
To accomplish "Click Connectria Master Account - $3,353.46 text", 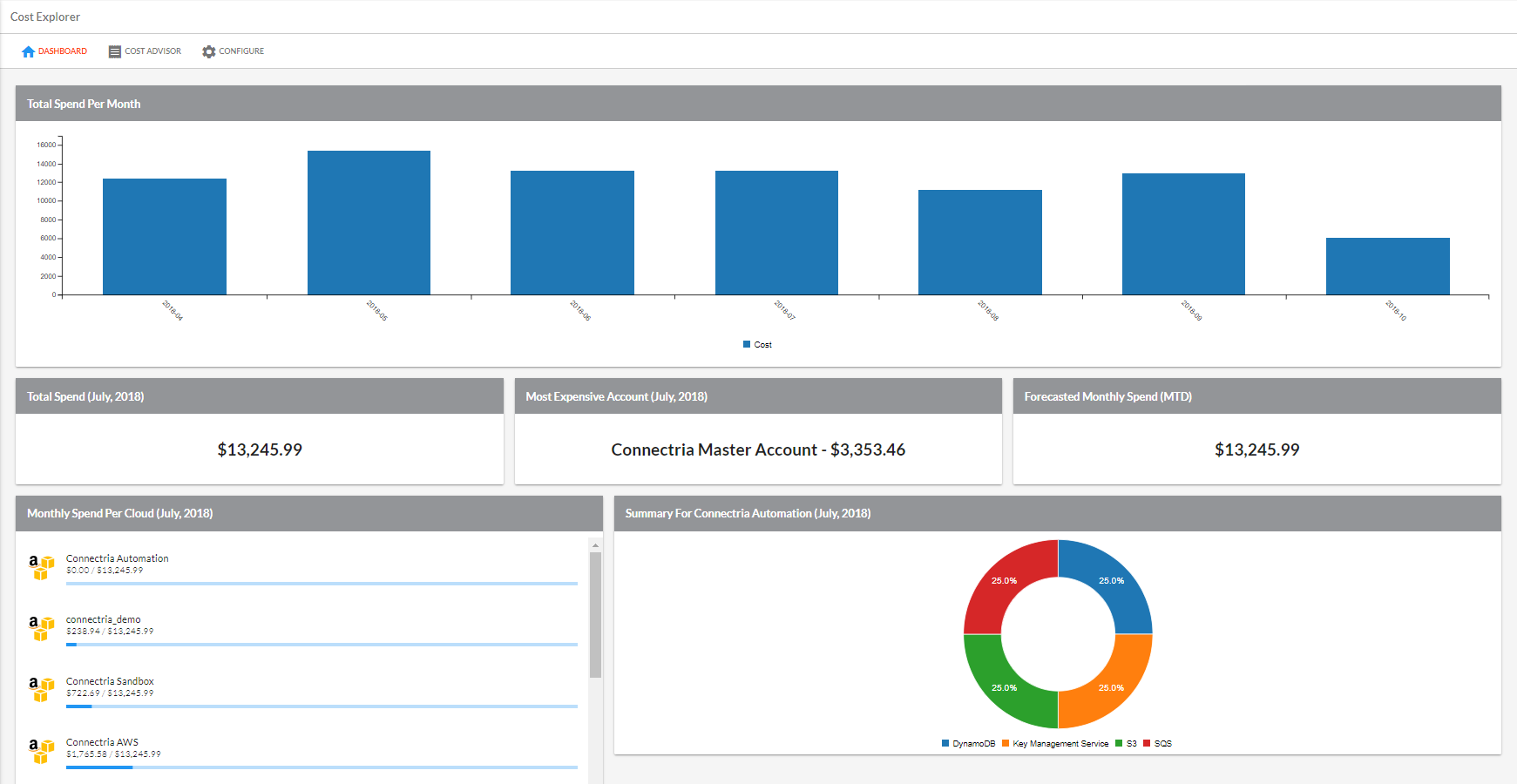I will (758, 449).
